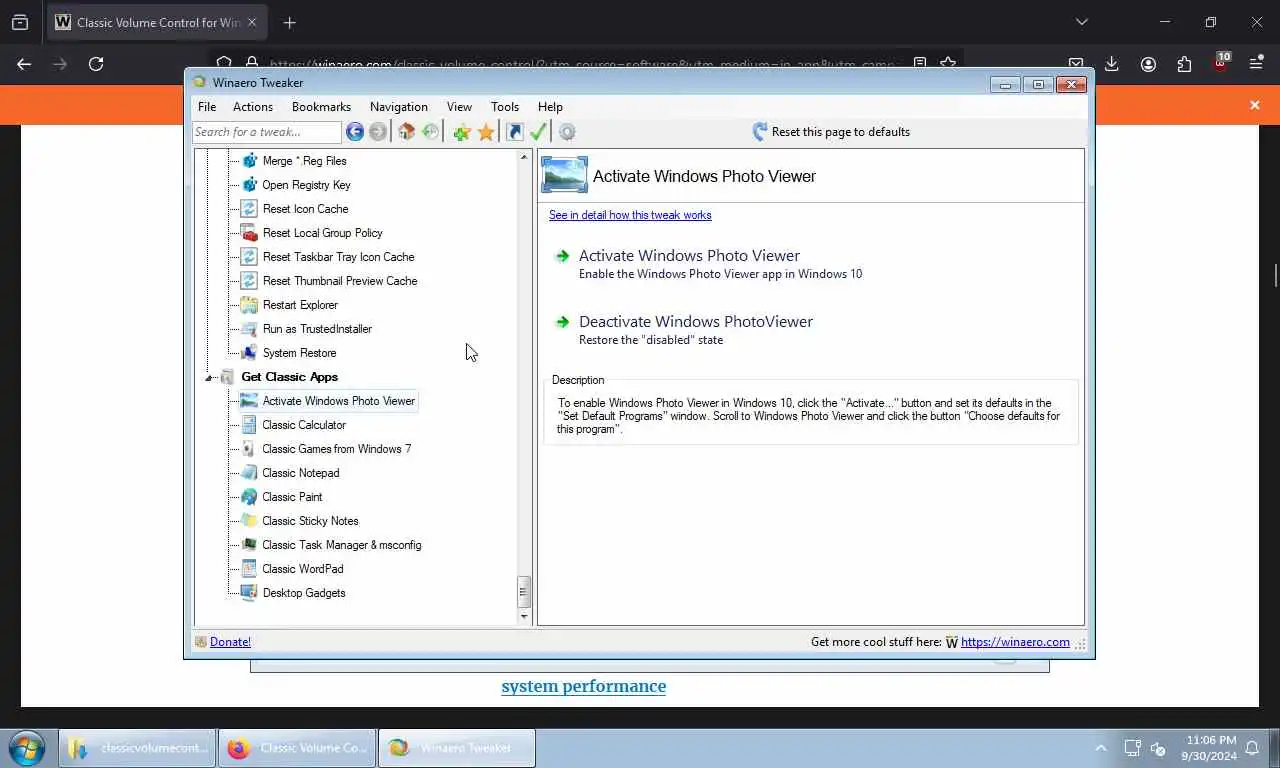
Task: Select Classic Task Manager & msconfig
Action: pos(341,545)
